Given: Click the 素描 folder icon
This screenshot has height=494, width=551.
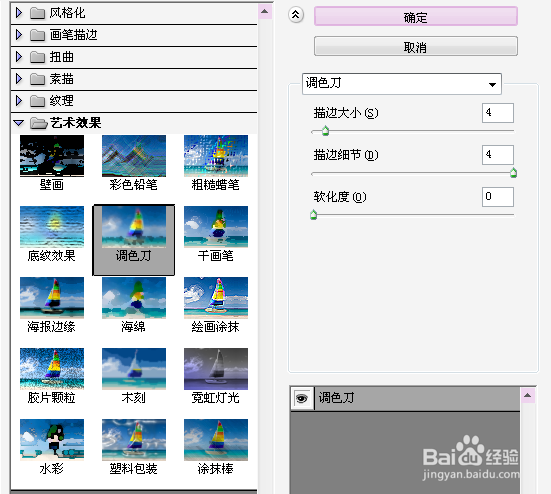Looking at the screenshot, I should point(37,79).
